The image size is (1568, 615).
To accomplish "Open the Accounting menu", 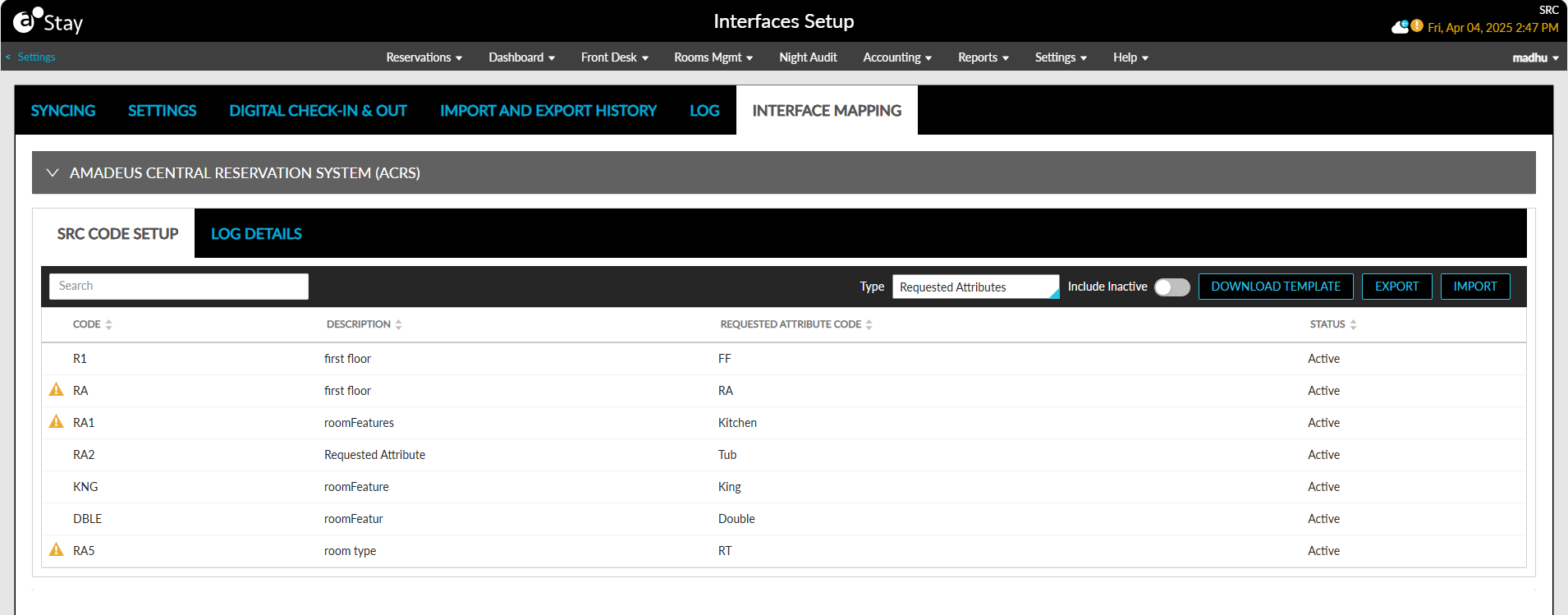I will pyautogui.click(x=896, y=57).
